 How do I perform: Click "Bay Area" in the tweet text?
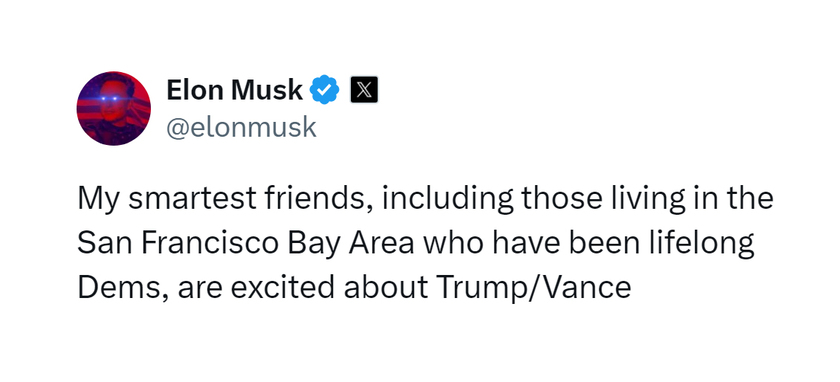click(351, 244)
